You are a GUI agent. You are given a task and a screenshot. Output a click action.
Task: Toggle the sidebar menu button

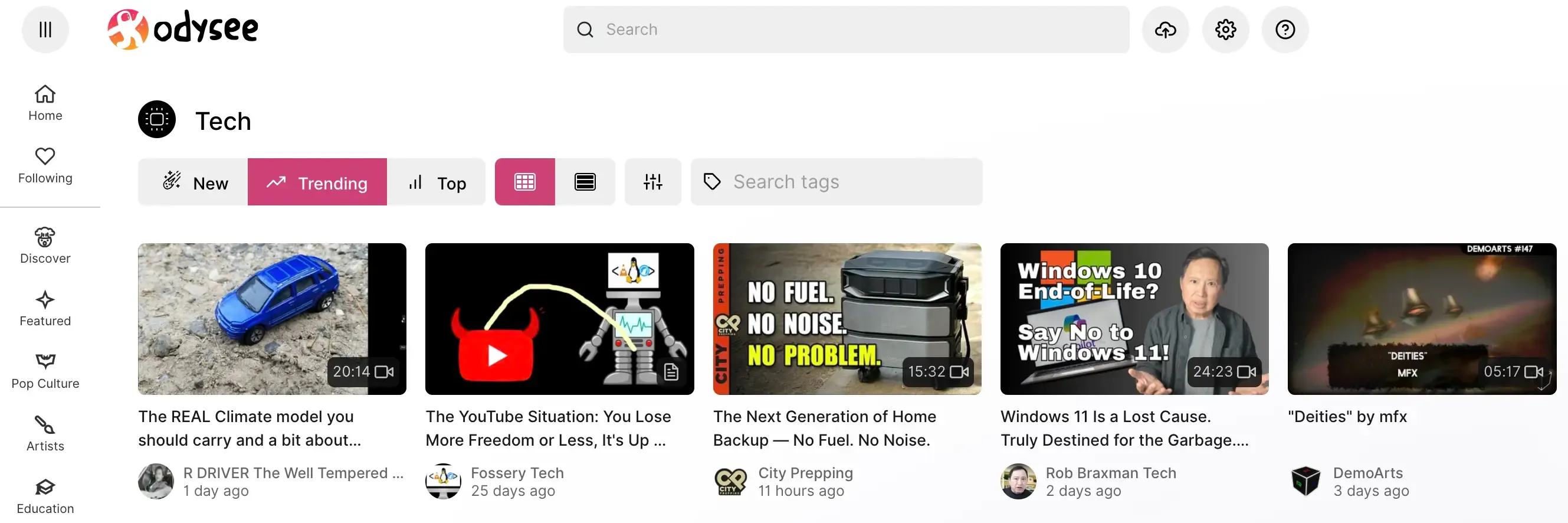pyautogui.click(x=45, y=30)
